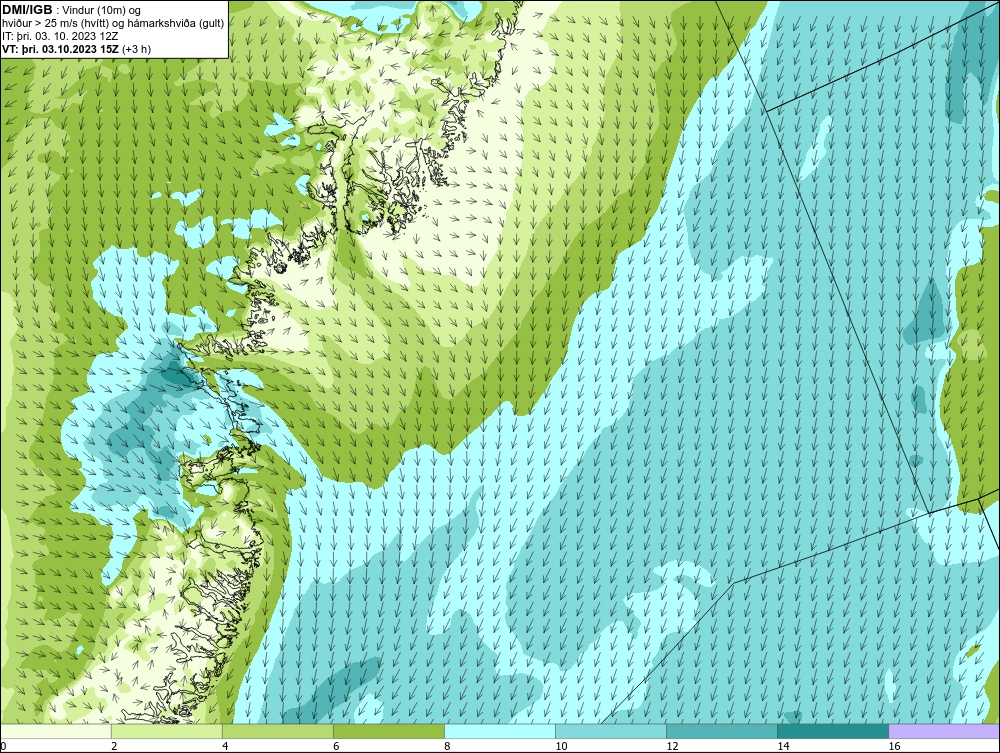Click the legend label '8'
Image resolution: width=1000 pixels, height=753 pixels.
pyautogui.click(x=447, y=746)
